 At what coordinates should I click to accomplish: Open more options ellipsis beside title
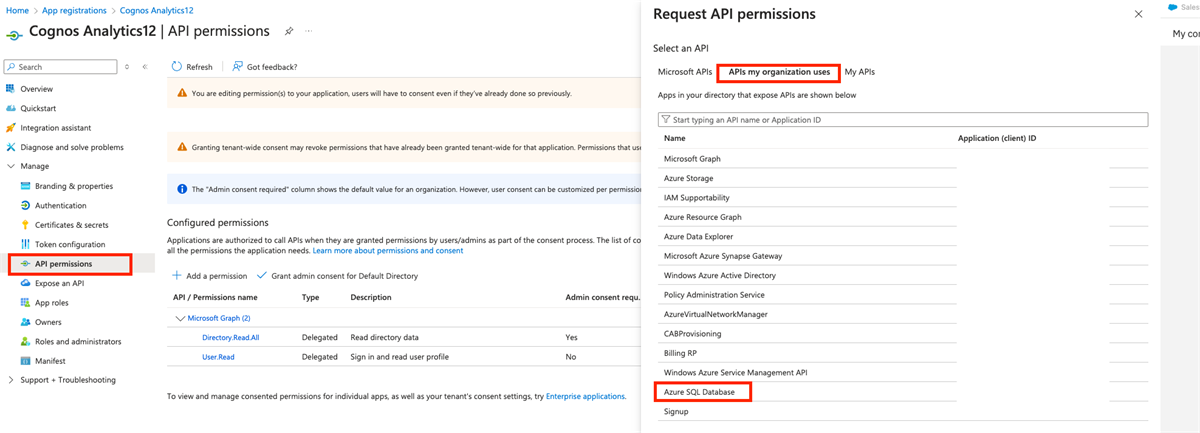pos(308,31)
